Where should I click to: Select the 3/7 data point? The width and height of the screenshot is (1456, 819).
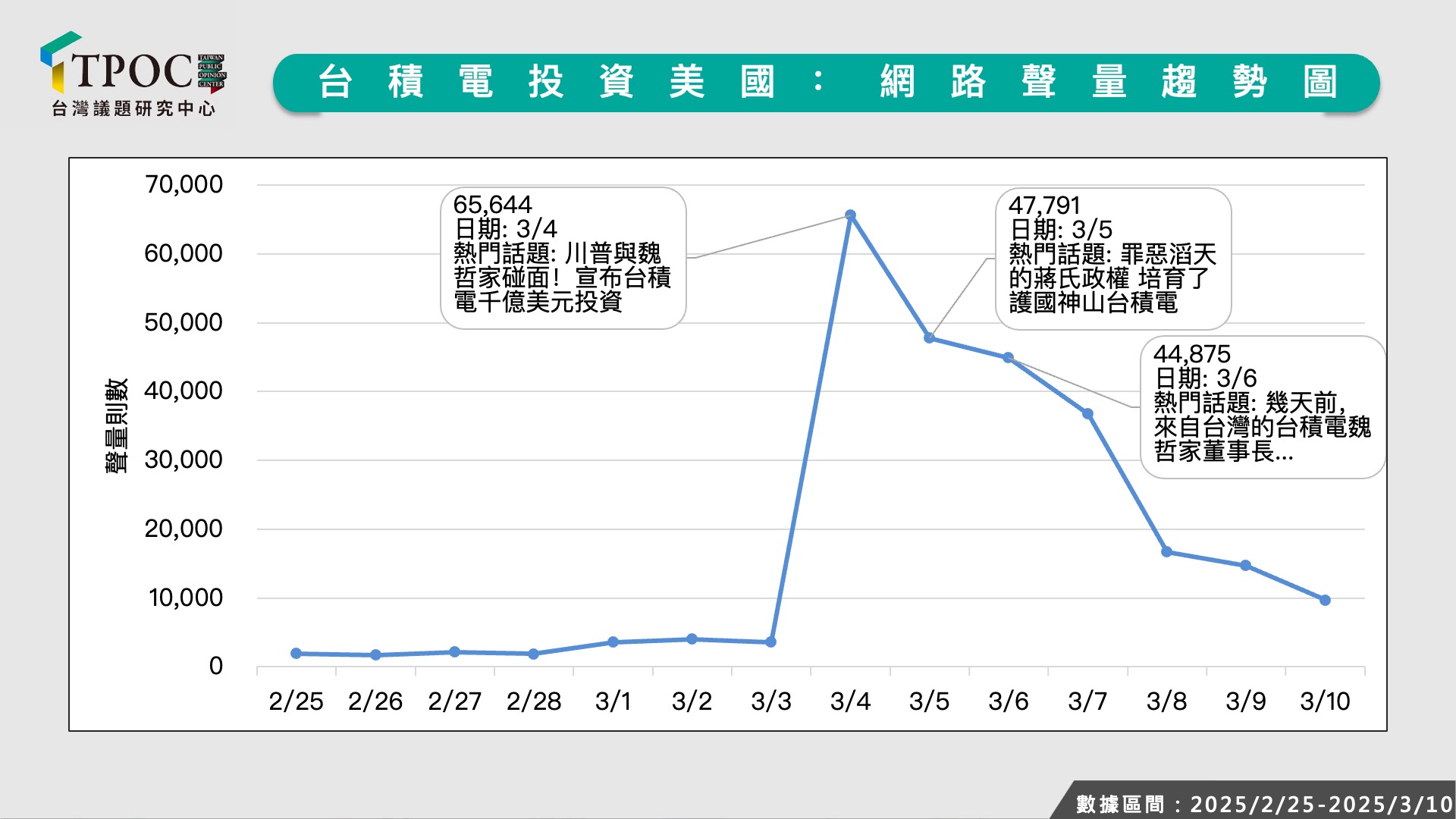1087,414
